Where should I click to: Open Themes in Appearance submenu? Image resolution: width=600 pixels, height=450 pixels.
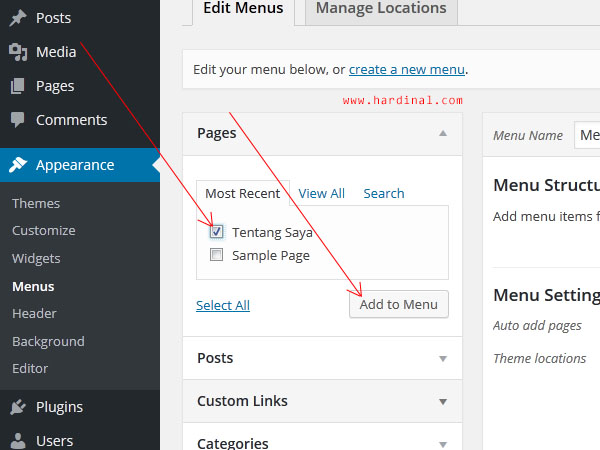36,204
